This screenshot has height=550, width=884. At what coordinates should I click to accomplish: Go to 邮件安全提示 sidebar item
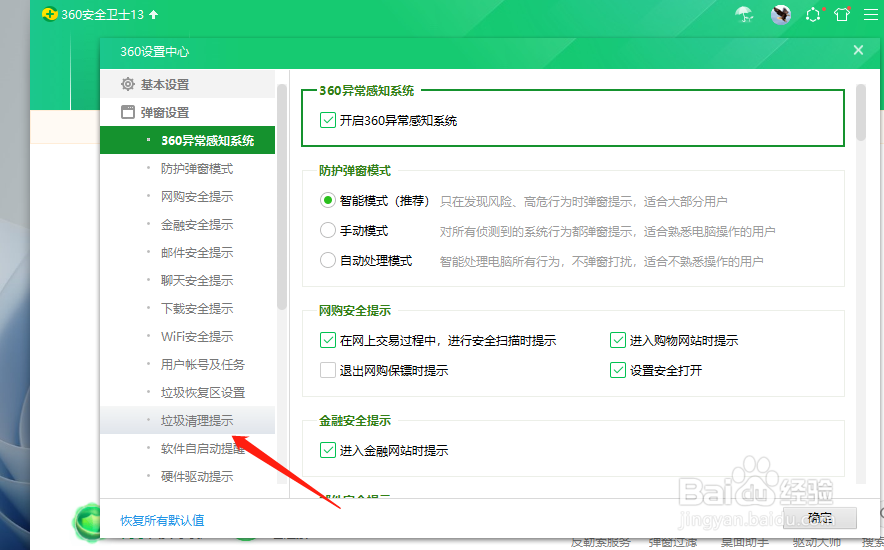click(187, 252)
